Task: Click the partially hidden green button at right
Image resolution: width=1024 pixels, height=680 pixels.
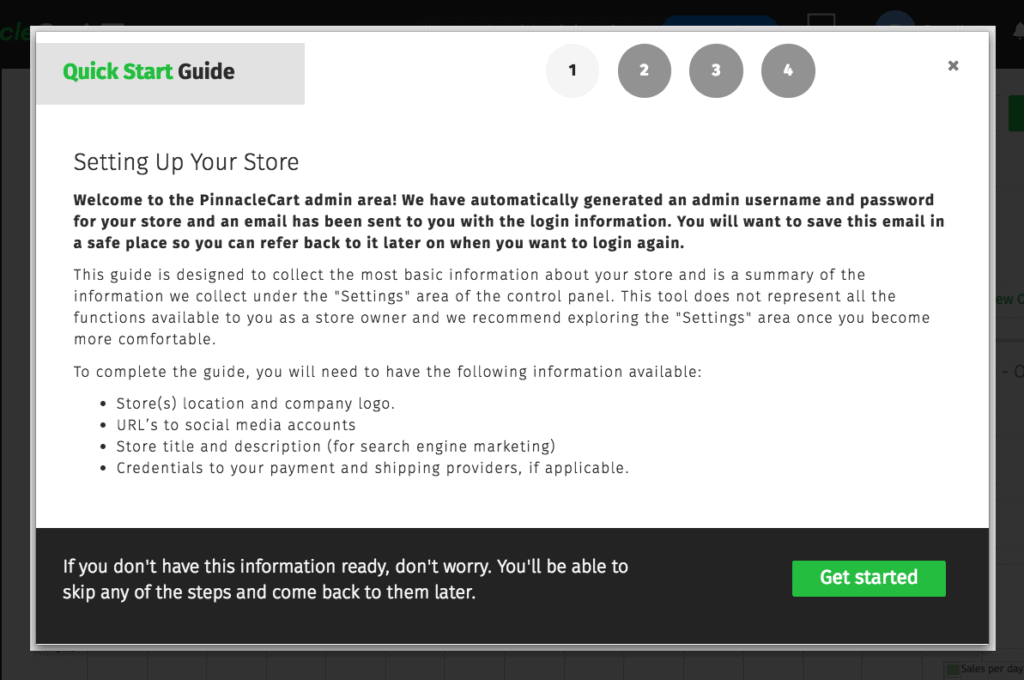Action: pos(1016,114)
